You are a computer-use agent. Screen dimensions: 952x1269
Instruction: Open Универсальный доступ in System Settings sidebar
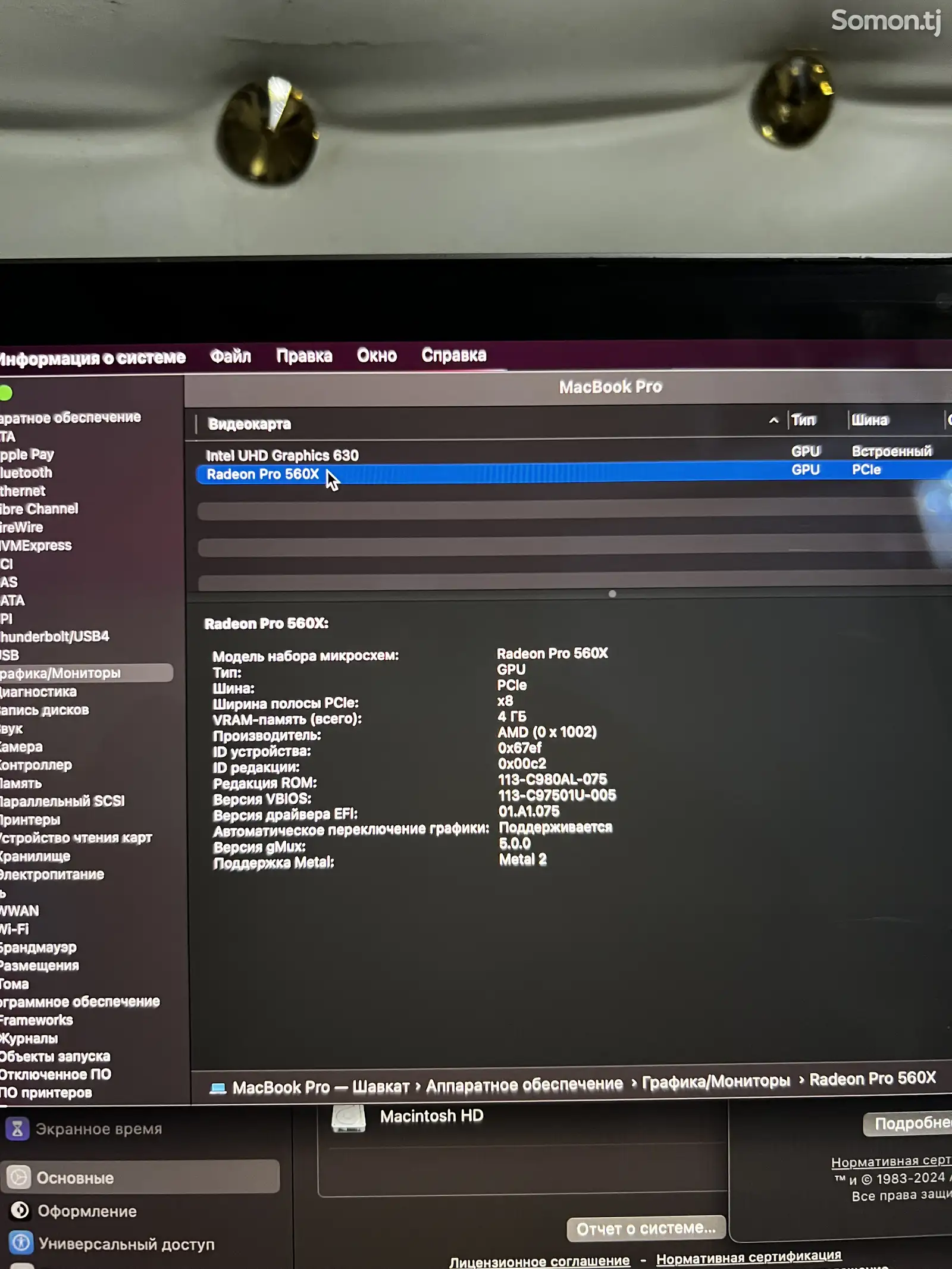pyautogui.click(x=112, y=1243)
